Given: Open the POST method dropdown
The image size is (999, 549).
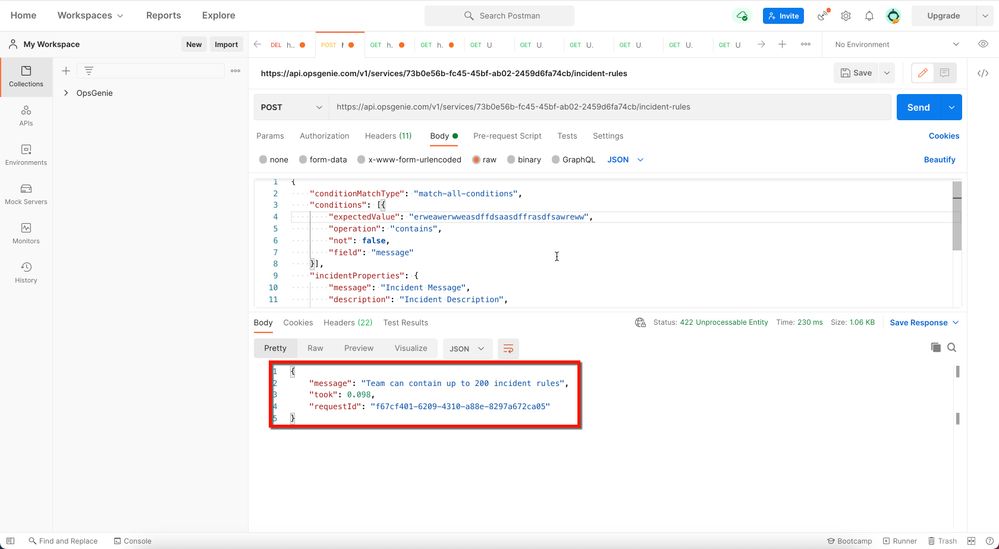Looking at the screenshot, I should [x=291, y=108].
